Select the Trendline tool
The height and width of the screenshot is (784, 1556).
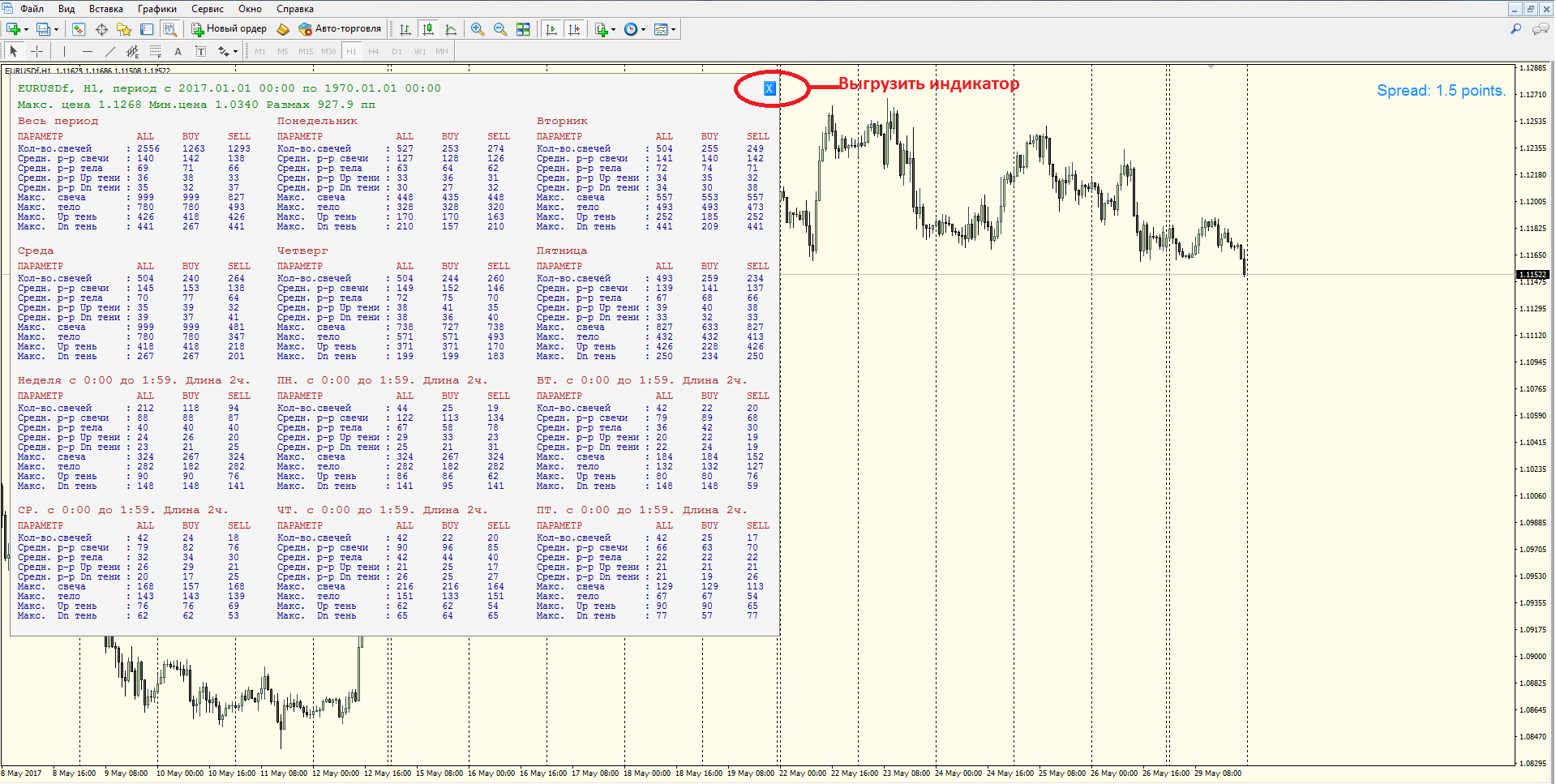(x=109, y=51)
